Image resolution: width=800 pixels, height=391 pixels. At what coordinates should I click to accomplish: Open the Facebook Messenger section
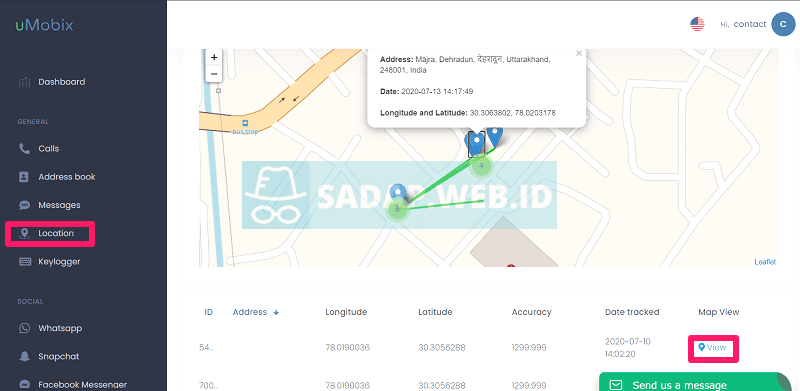point(82,384)
